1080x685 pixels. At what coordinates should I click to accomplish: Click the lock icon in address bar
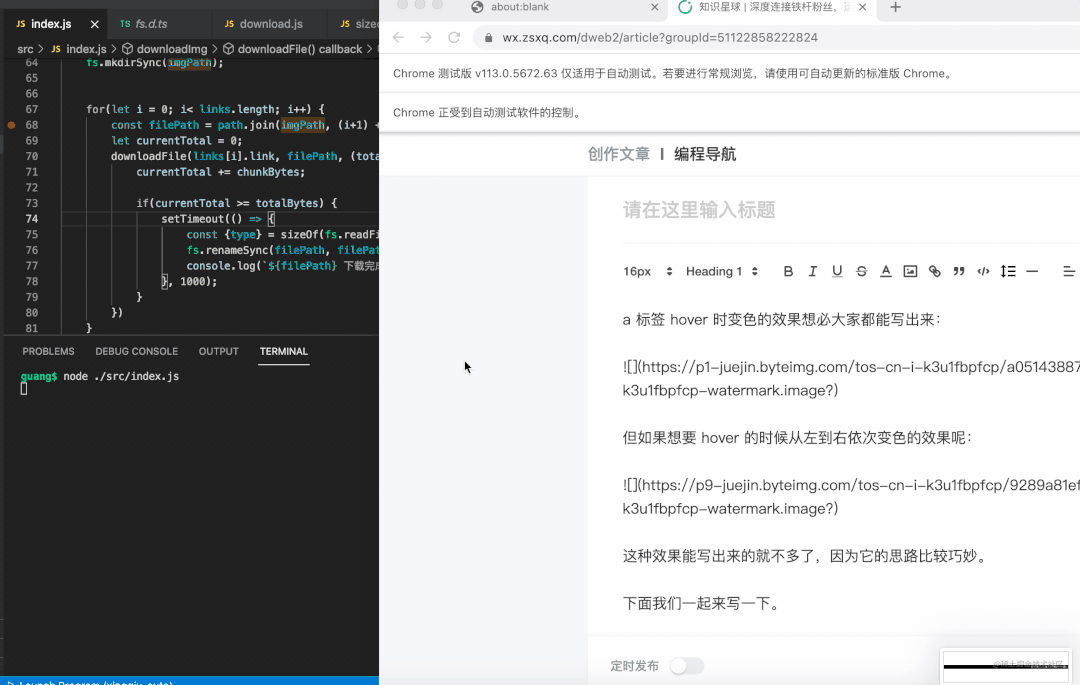(488, 37)
